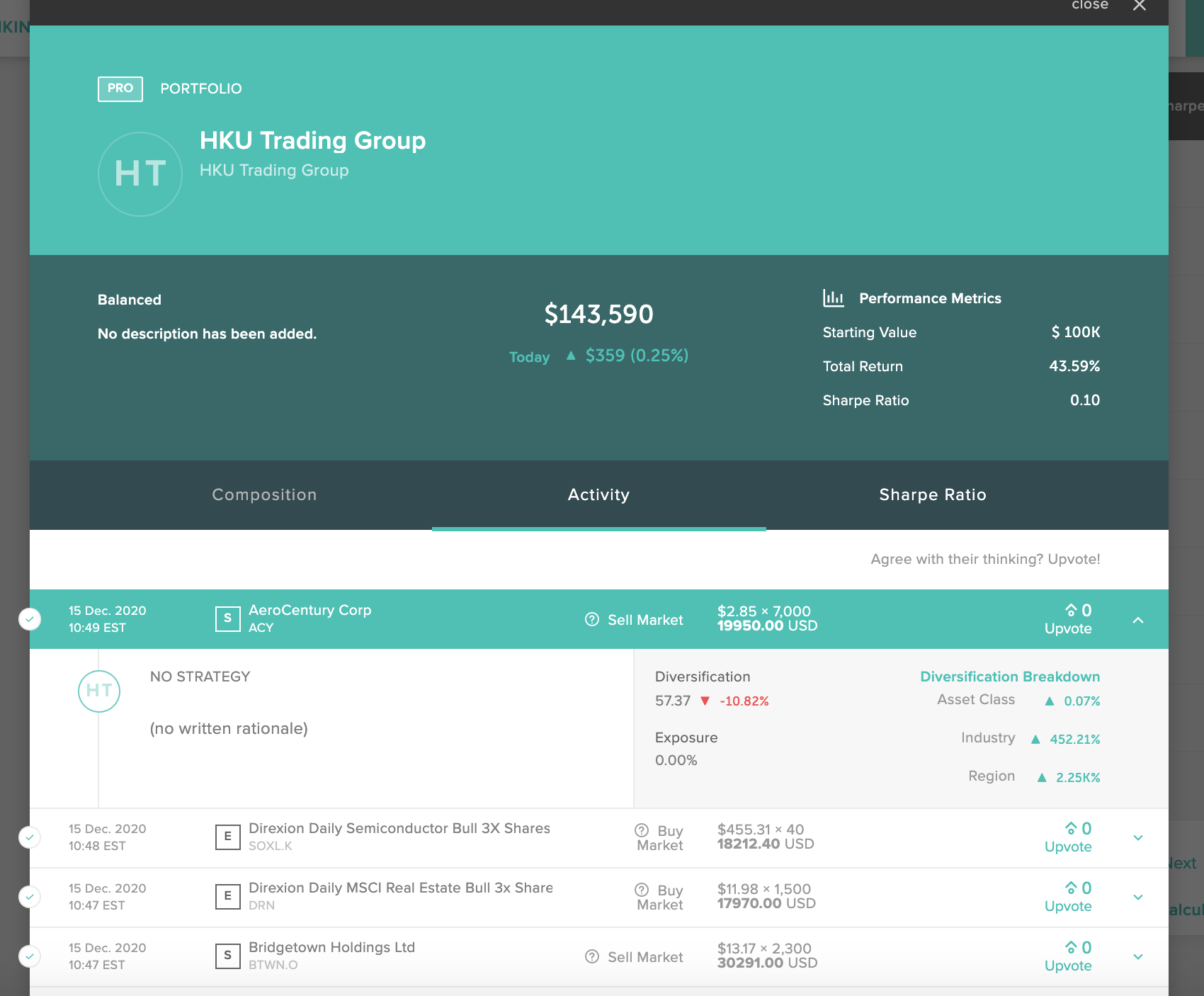Screen dimensions: 1204x996
Task: Click the E type icon for SOXL.K
Action: (x=227, y=837)
